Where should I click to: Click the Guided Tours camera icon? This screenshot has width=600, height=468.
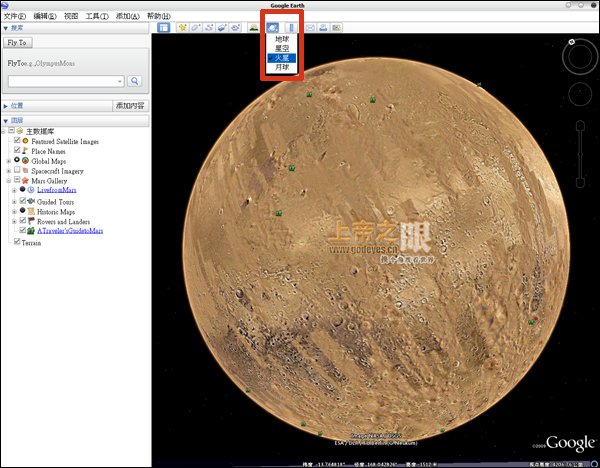click(x=31, y=201)
